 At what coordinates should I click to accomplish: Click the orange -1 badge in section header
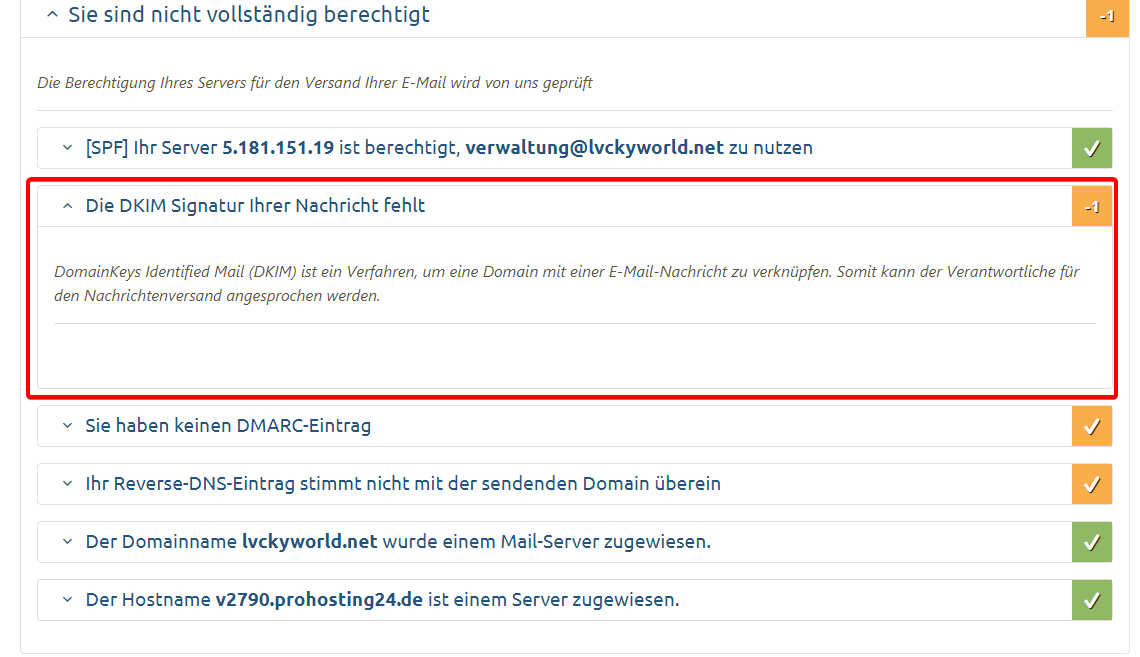click(x=1107, y=17)
